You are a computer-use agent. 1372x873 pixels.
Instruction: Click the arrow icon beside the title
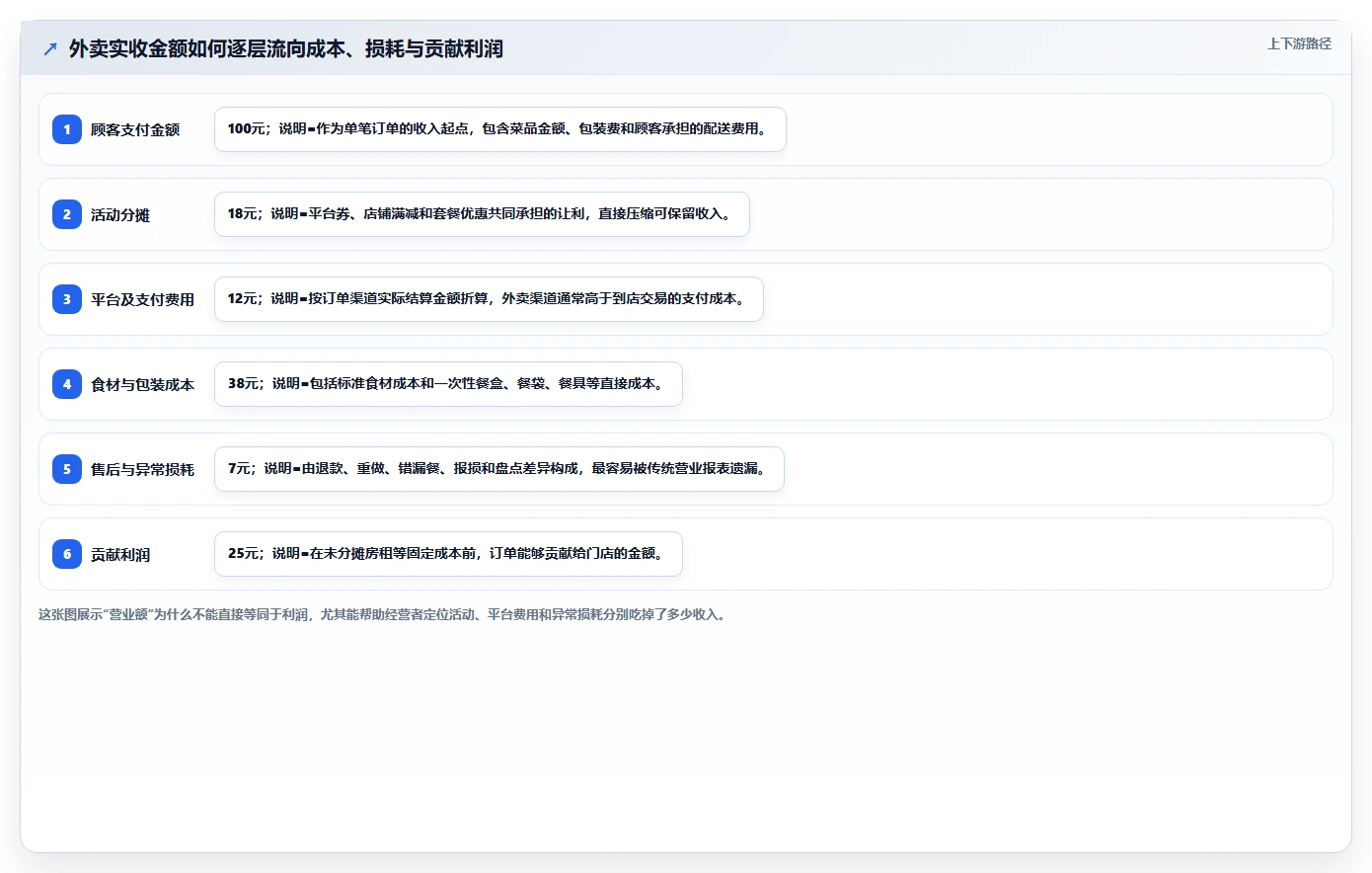pos(50,48)
